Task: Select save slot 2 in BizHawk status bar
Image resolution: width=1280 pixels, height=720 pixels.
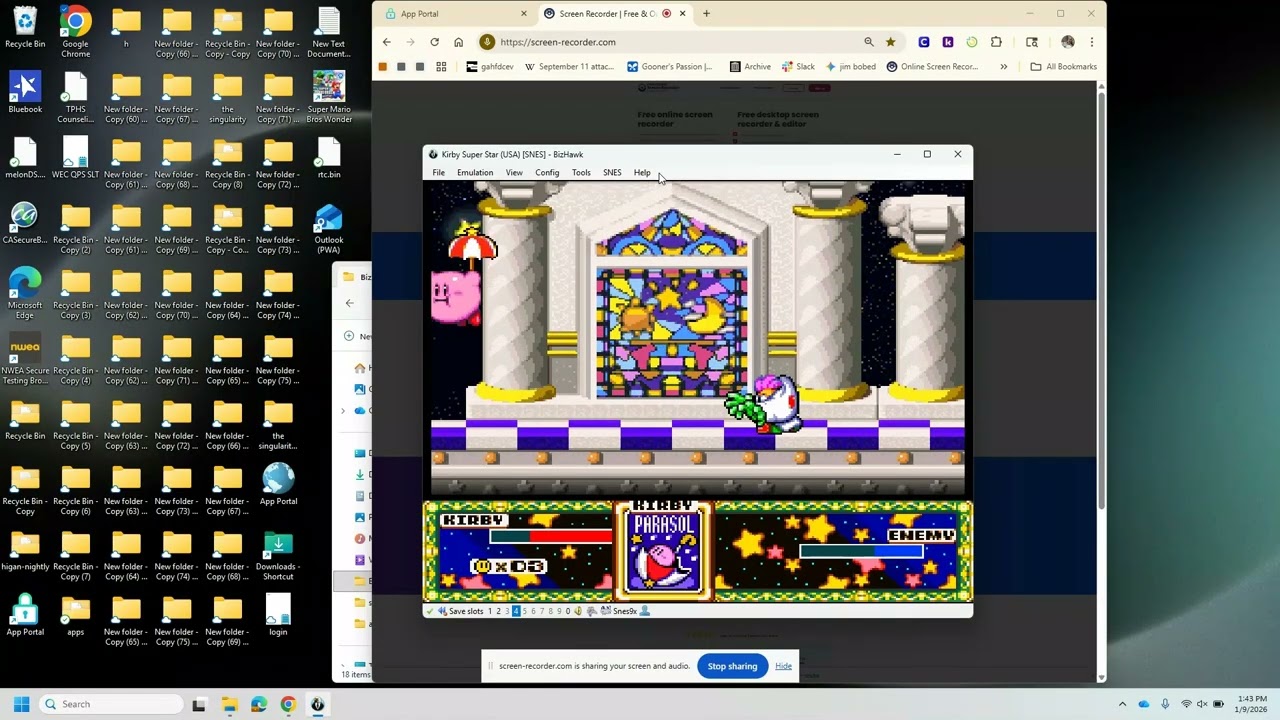Action: [498, 611]
